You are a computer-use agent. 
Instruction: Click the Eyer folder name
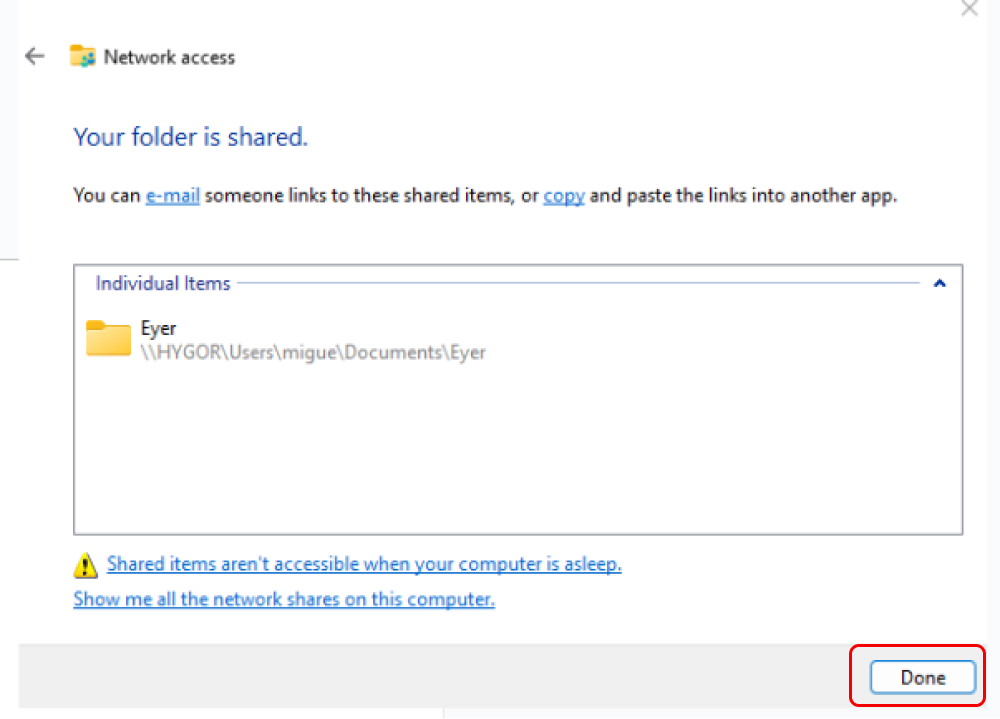click(158, 329)
